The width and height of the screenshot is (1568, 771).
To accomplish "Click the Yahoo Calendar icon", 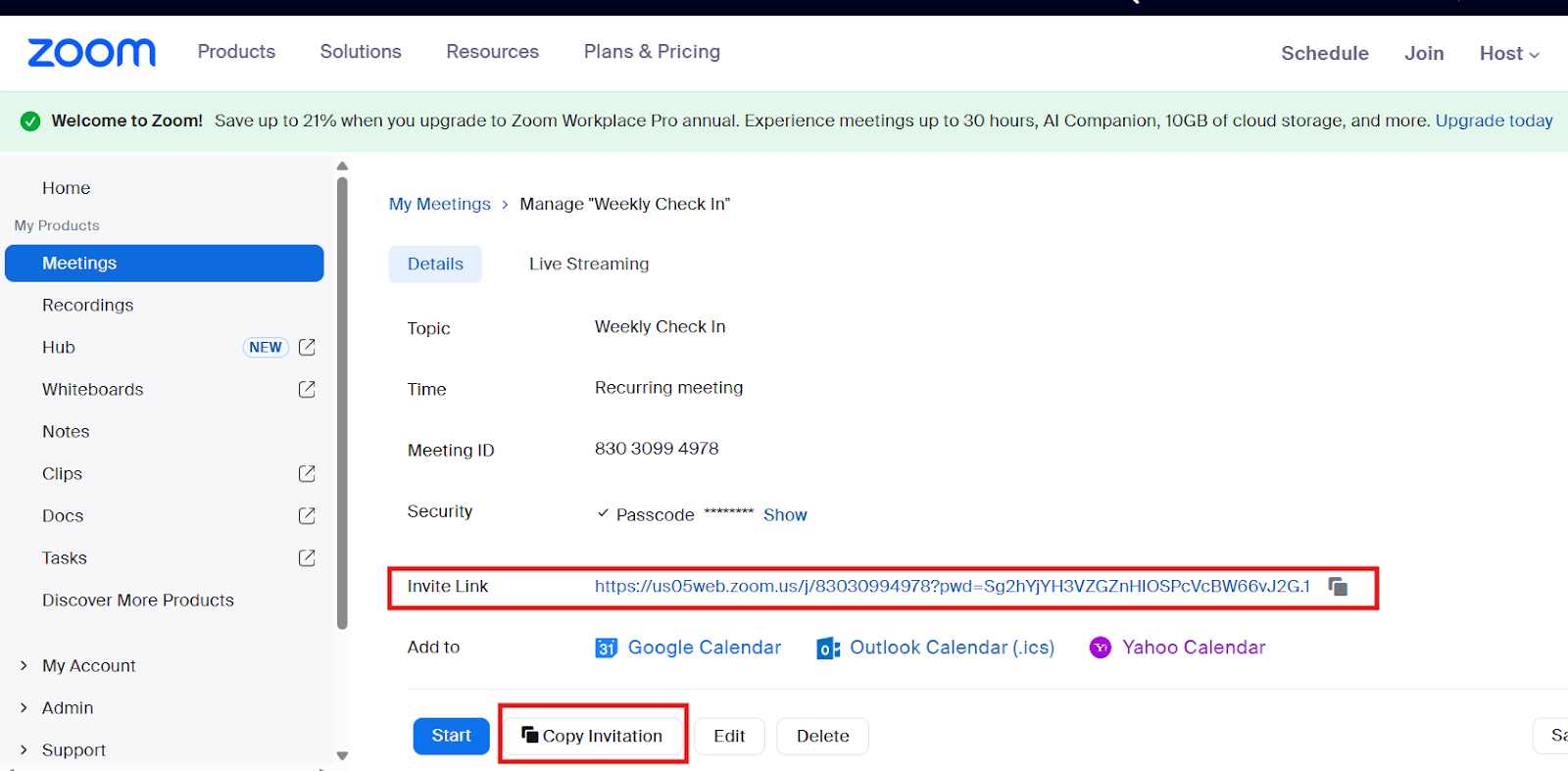I will coord(1101,649).
